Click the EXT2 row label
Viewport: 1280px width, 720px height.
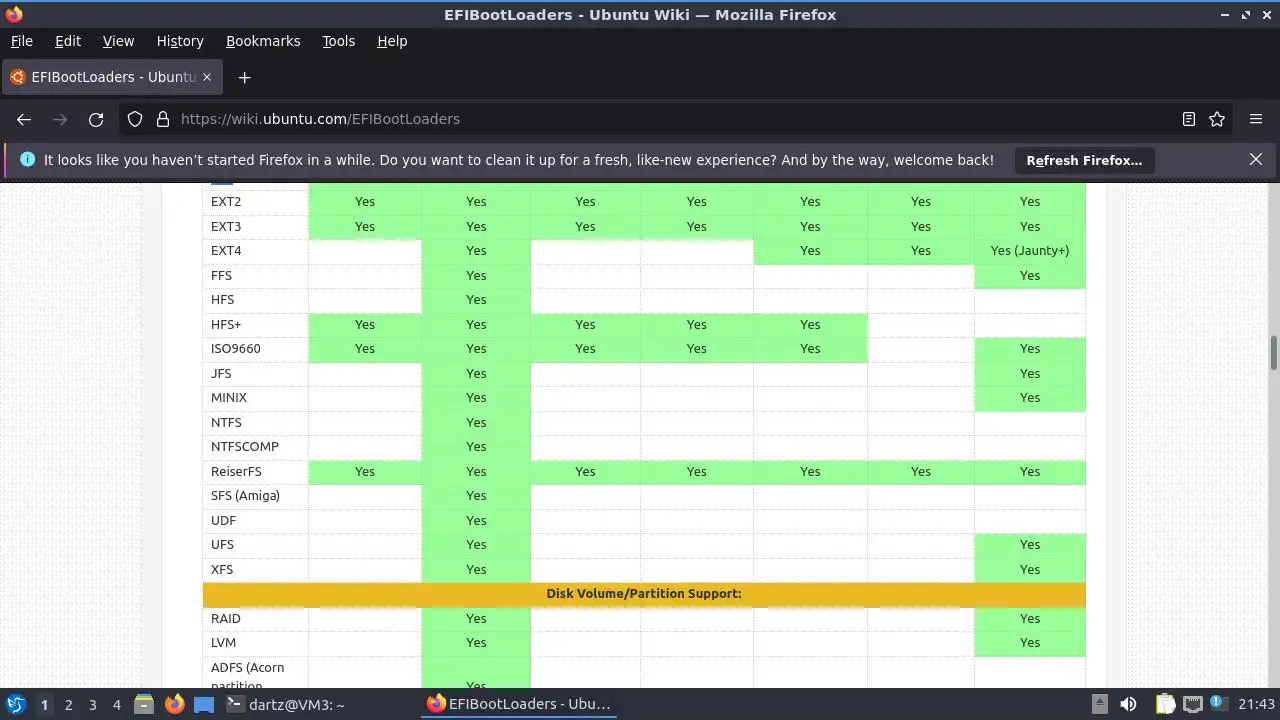226,202
